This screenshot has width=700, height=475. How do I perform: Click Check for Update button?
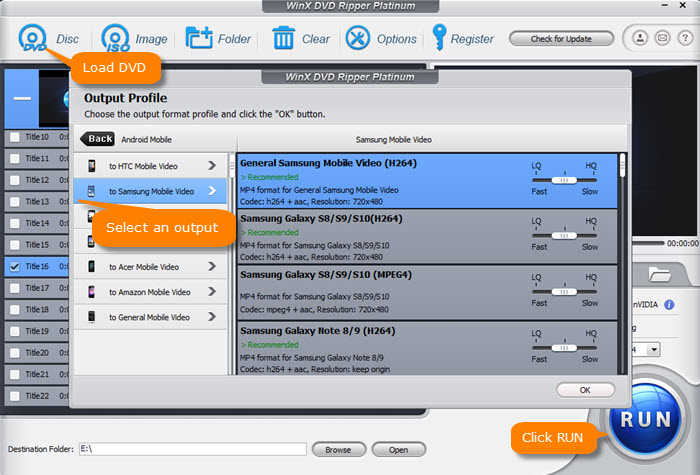click(561, 39)
